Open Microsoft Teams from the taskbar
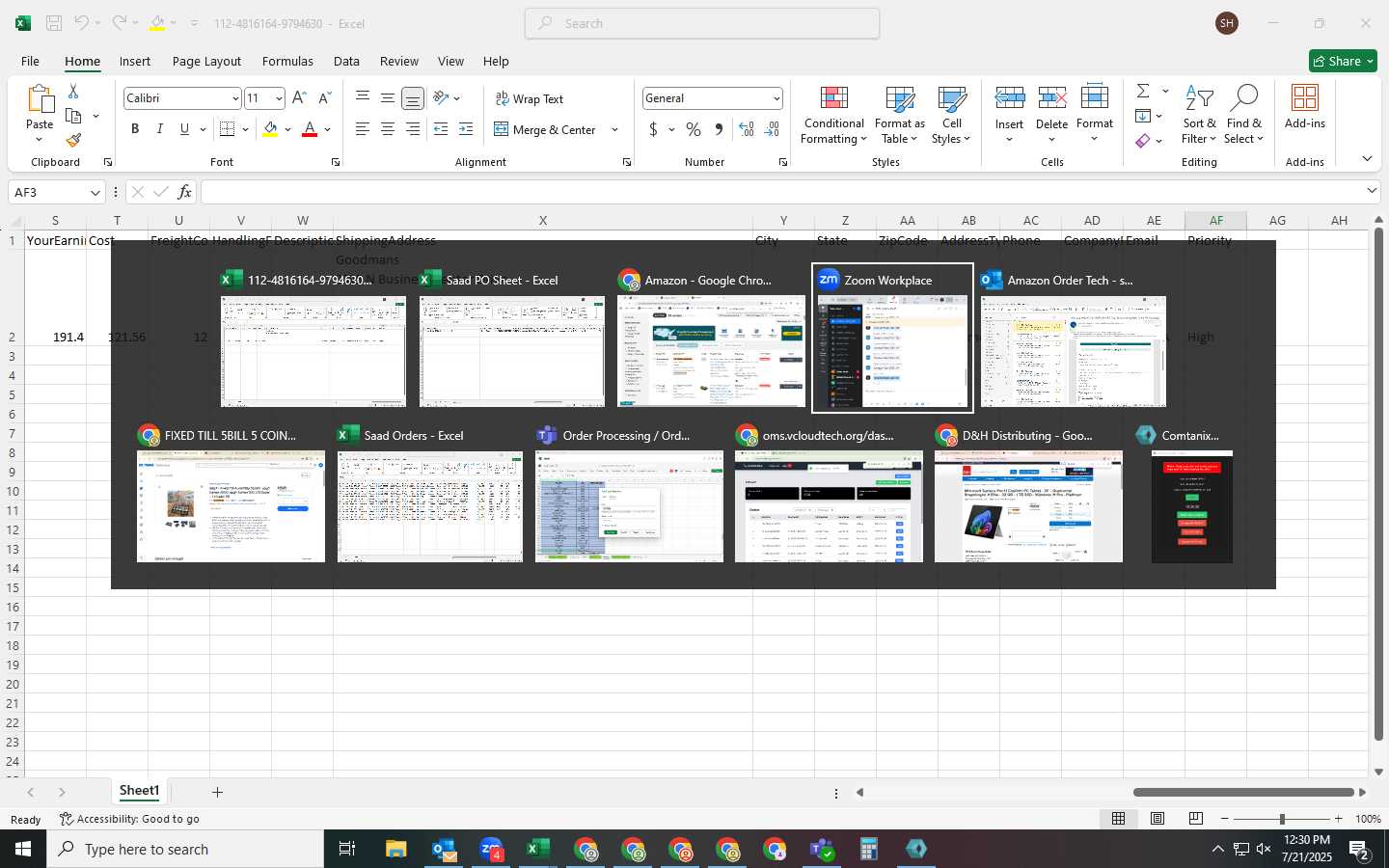 pos(822,849)
